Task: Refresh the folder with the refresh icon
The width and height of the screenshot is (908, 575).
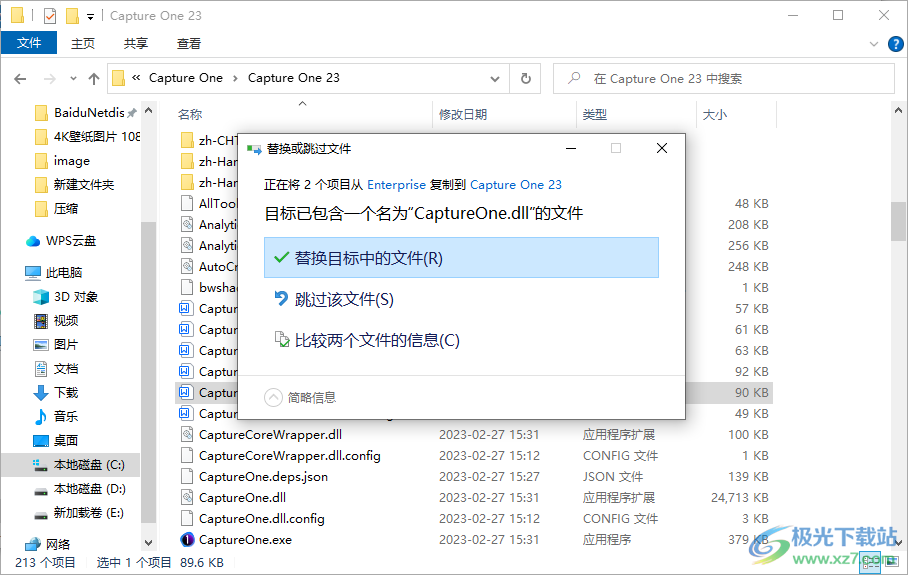Action: [x=525, y=79]
